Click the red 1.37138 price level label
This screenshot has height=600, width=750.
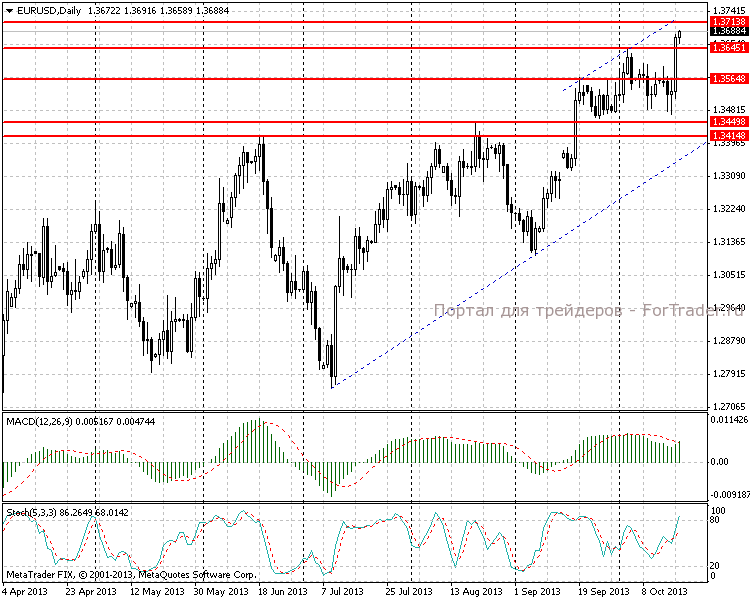[x=729, y=22]
